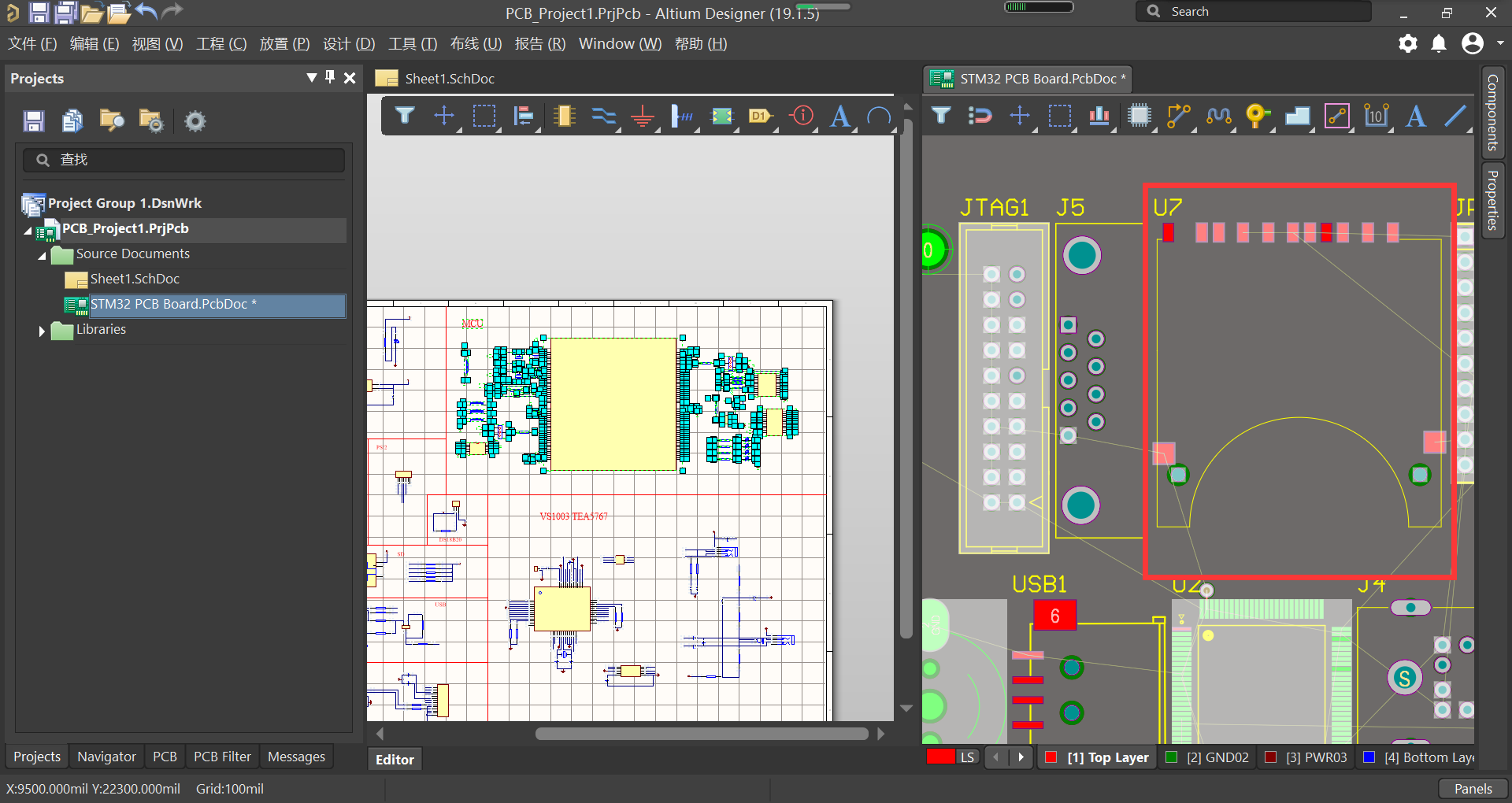Click Projects panel settings gear icon
1512x803 pixels.
point(195,120)
